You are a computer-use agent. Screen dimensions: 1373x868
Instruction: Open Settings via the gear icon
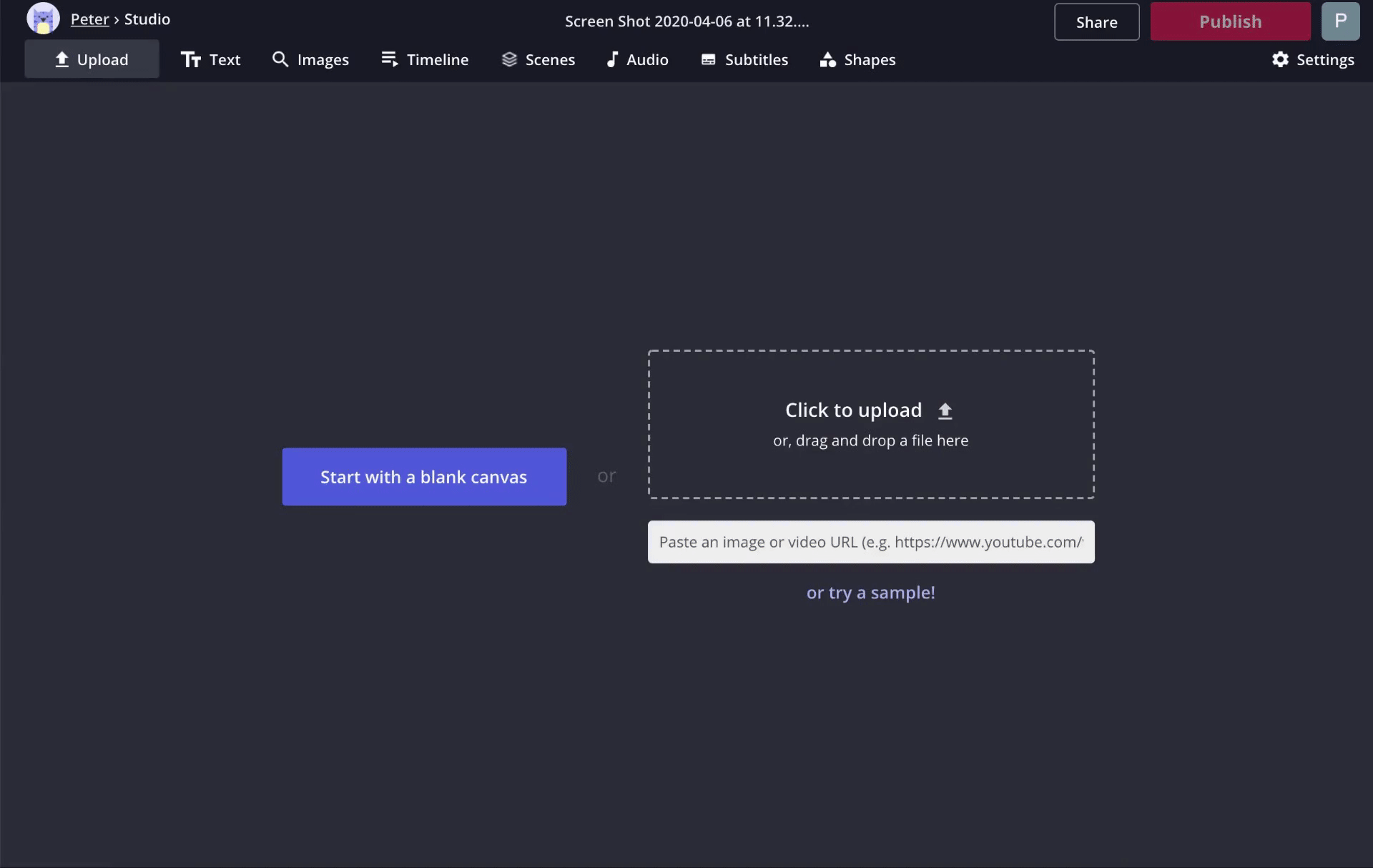pyautogui.click(x=1280, y=59)
